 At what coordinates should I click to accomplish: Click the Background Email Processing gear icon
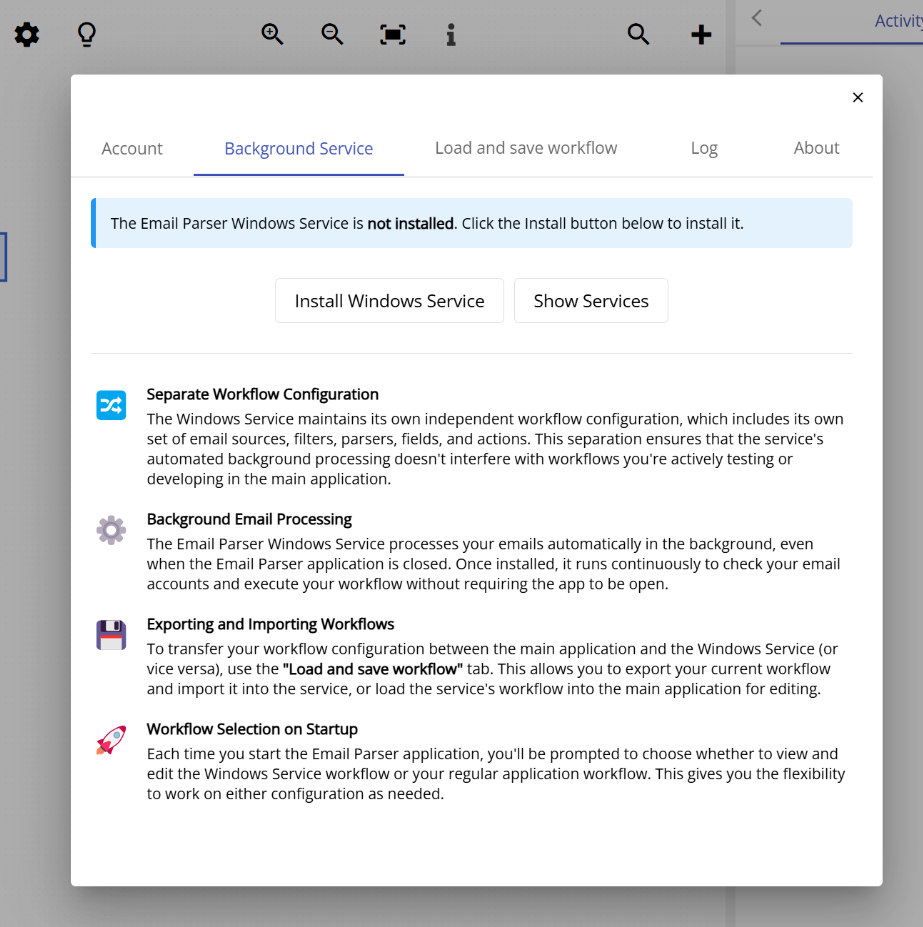pos(111,530)
